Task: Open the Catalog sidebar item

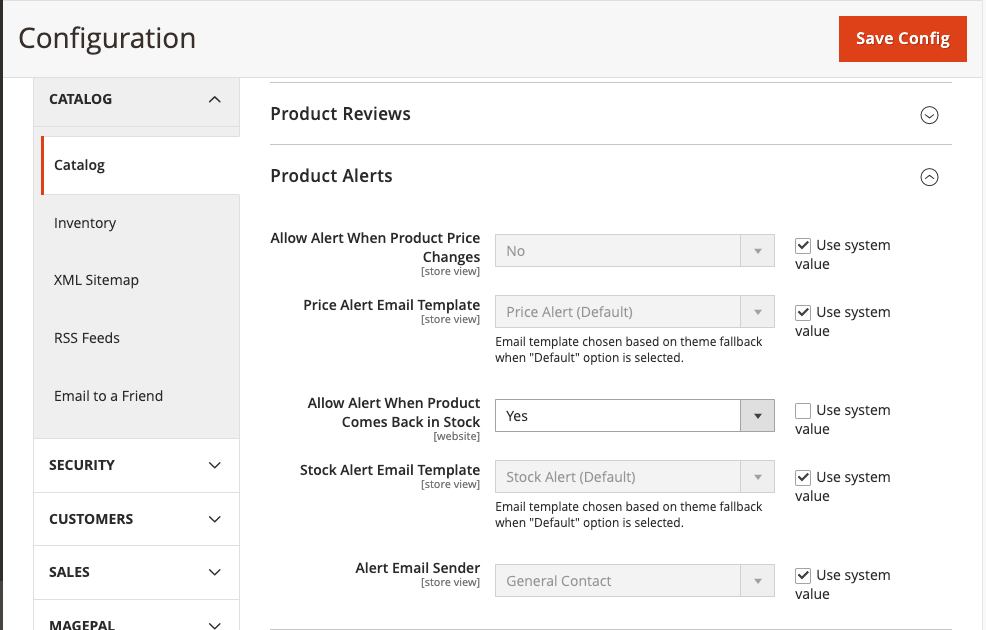Action: click(141, 165)
